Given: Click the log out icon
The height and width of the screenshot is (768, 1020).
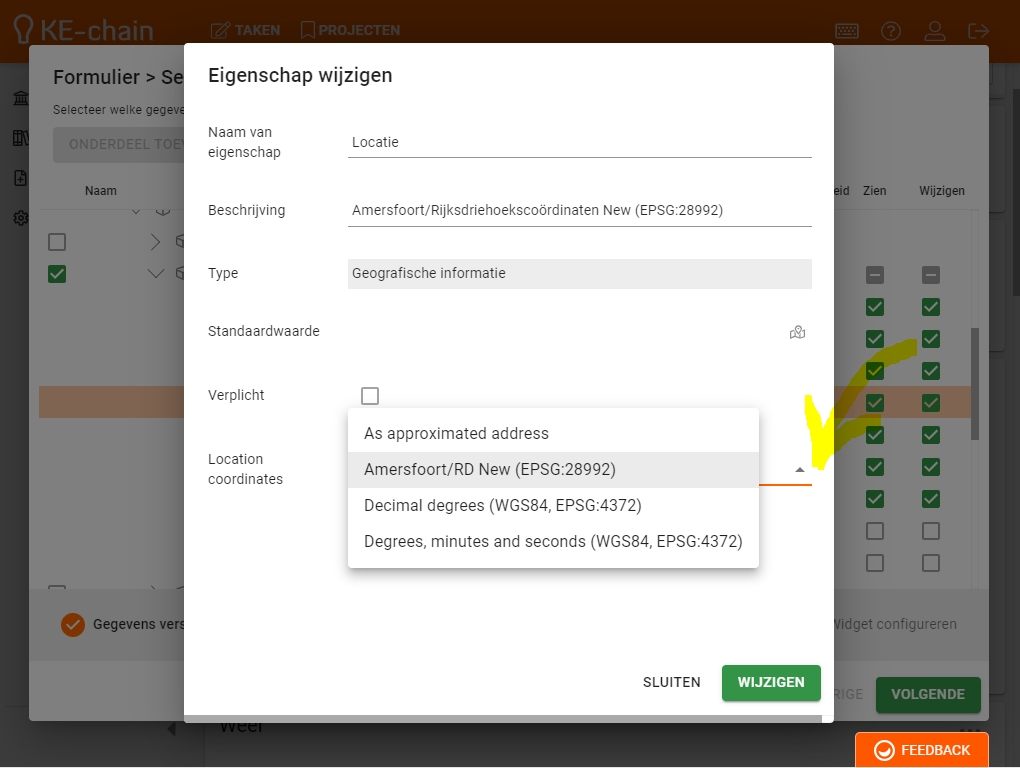Looking at the screenshot, I should 979,30.
